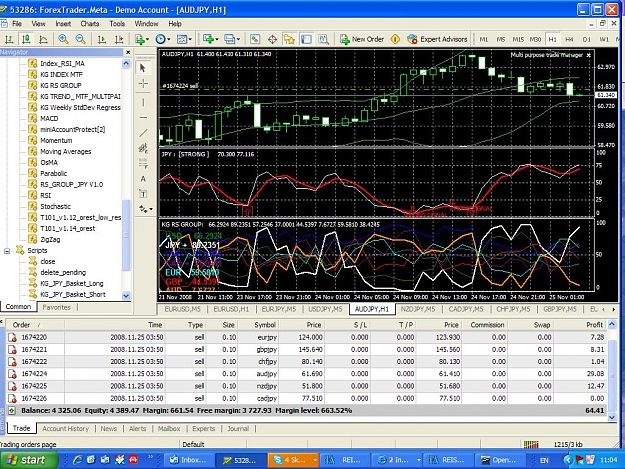The width and height of the screenshot is (625, 469).
Task: Click the Windows start button
Action: (x=28, y=460)
